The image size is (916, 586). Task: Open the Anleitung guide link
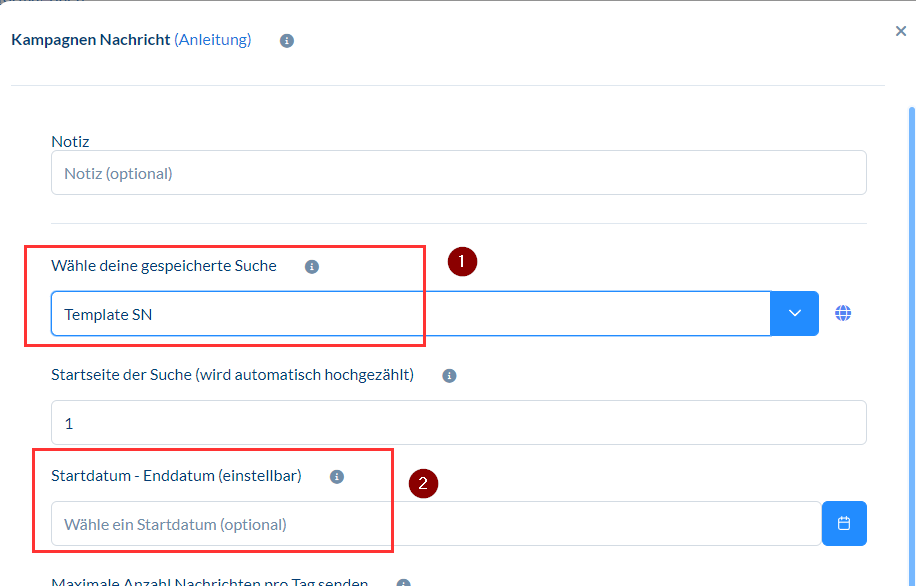tap(212, 40)
